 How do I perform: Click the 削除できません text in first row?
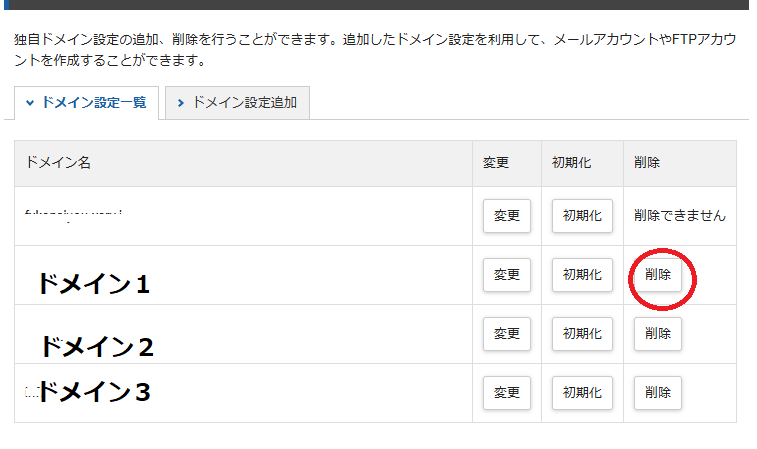coord(680,215)
